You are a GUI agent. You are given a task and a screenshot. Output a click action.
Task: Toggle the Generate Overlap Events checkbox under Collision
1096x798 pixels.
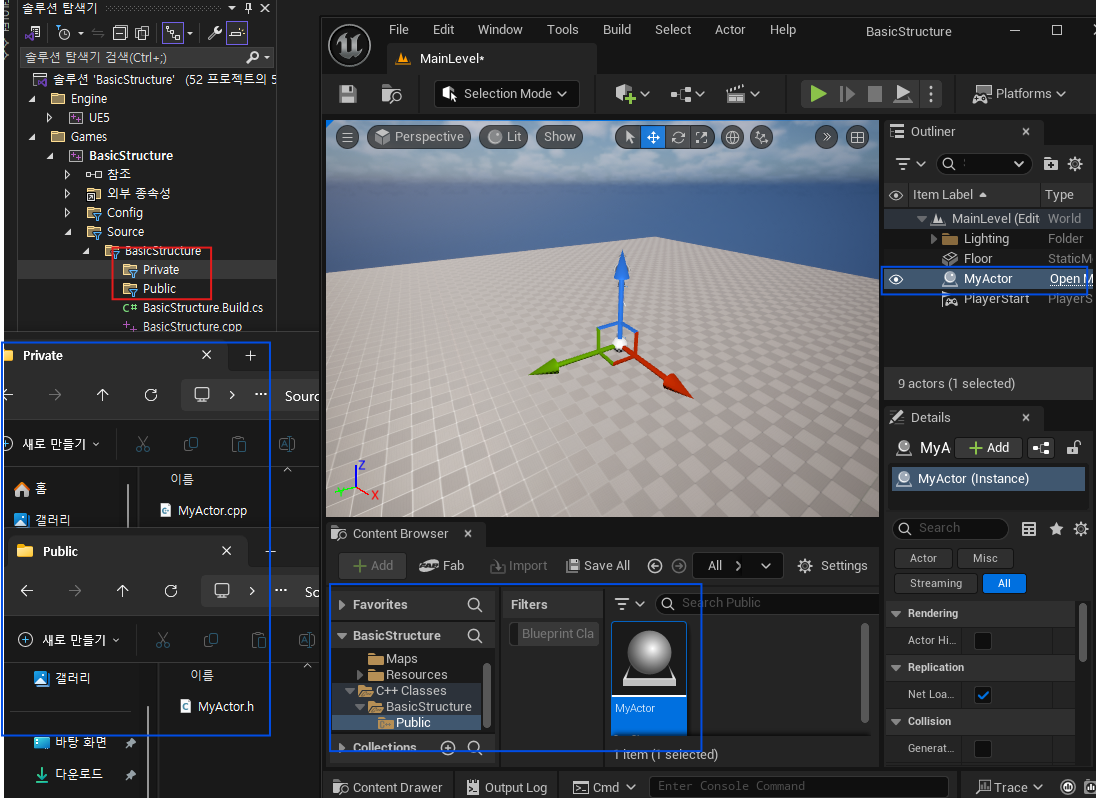point(983,748)
